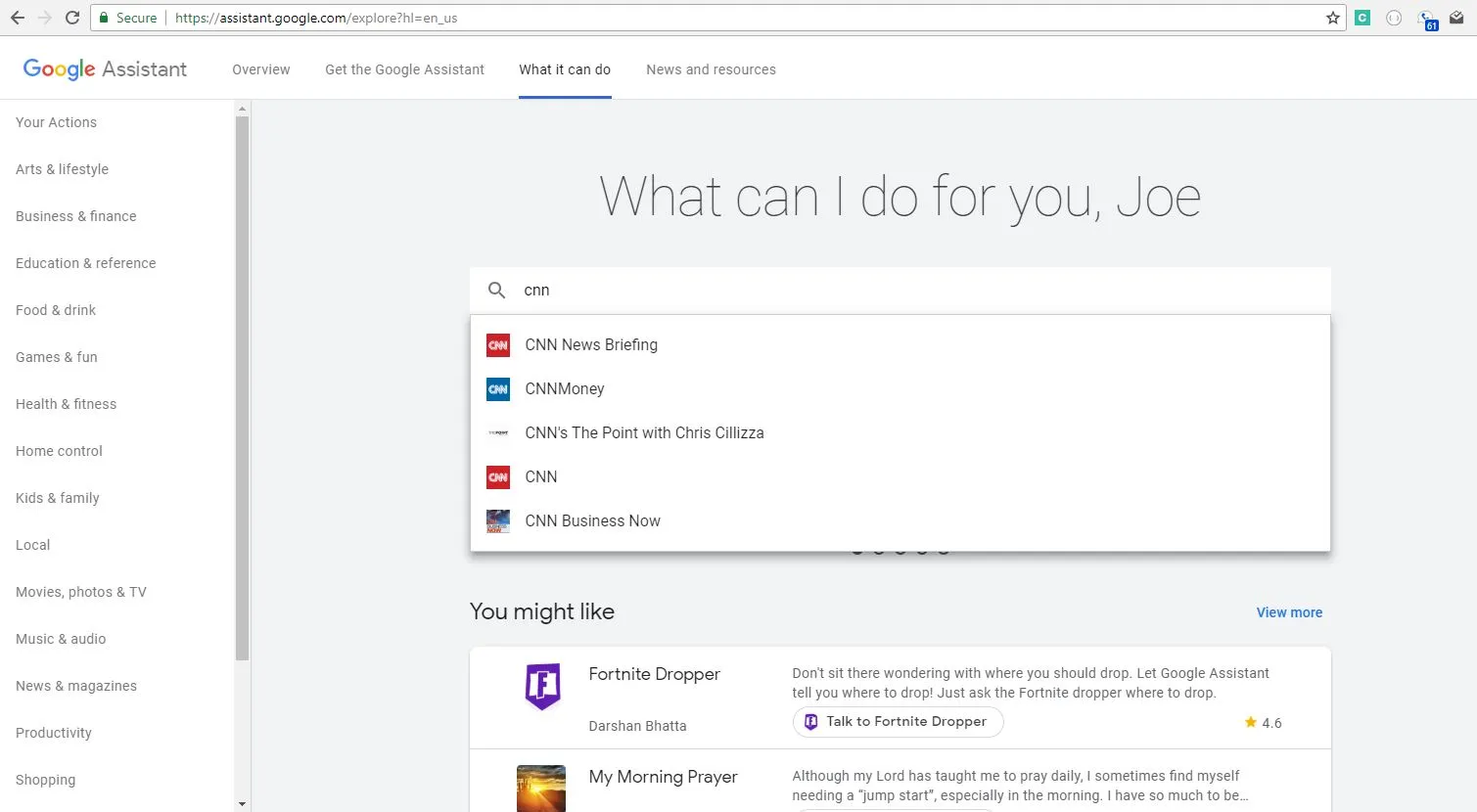
Task: Click the magnifying glass search icon
Action: click(x=497, y=291)
